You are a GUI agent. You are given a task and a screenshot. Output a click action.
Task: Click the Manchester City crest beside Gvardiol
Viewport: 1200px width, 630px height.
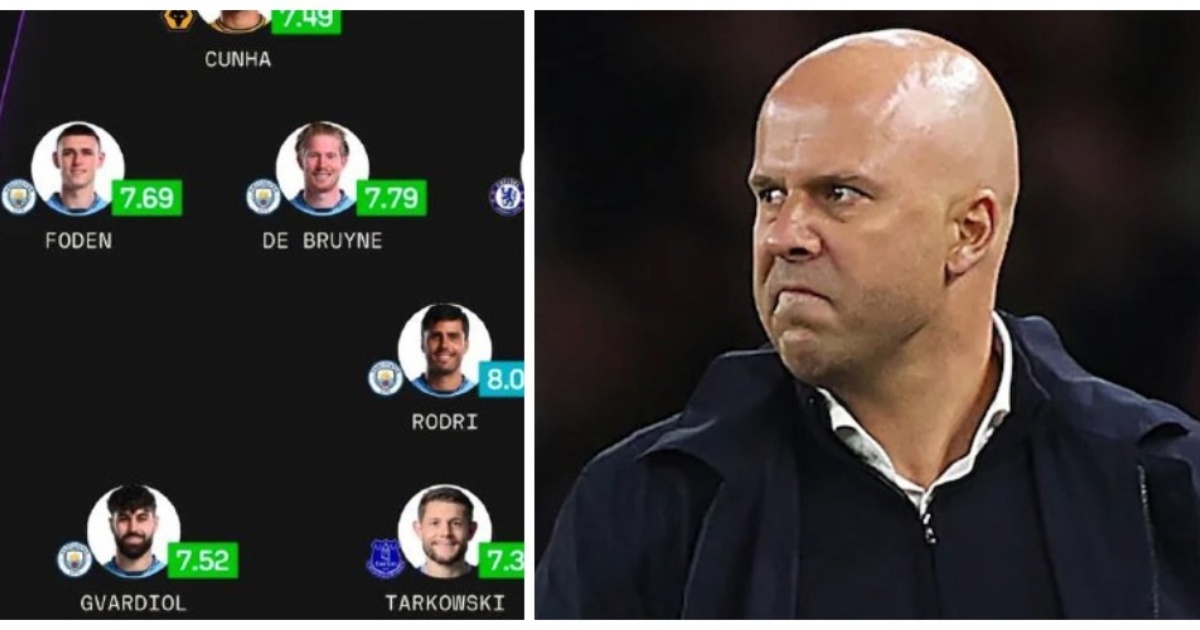pyautogui.click(x=74, y=559)
